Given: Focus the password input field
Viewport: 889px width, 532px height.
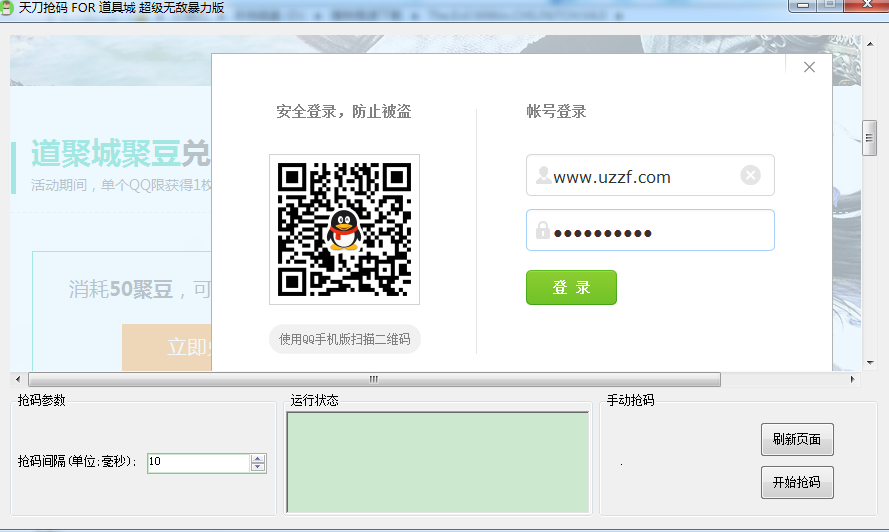Looking at the screenshot, I should 650,230.
